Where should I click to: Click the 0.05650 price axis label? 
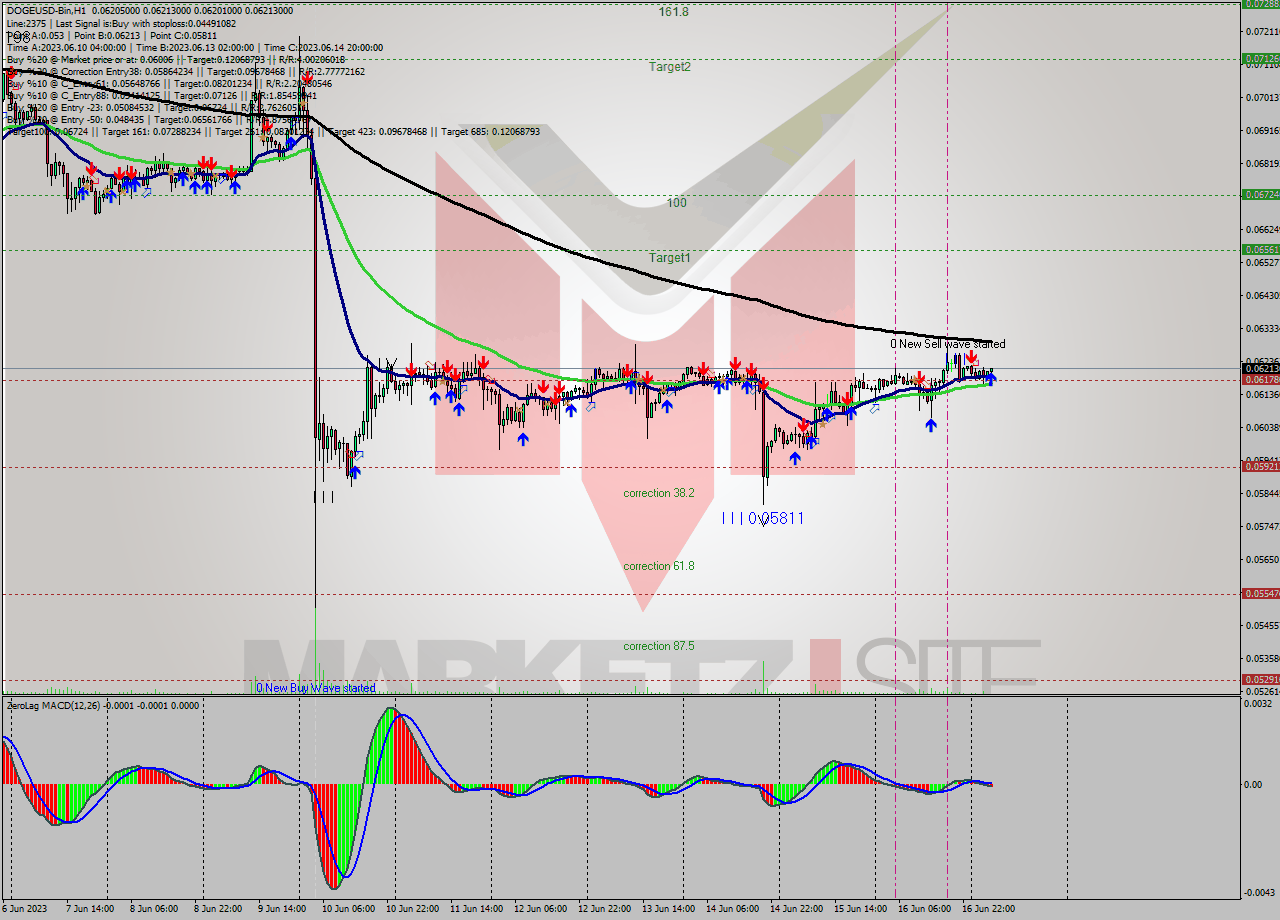(x=1260, y=559)
